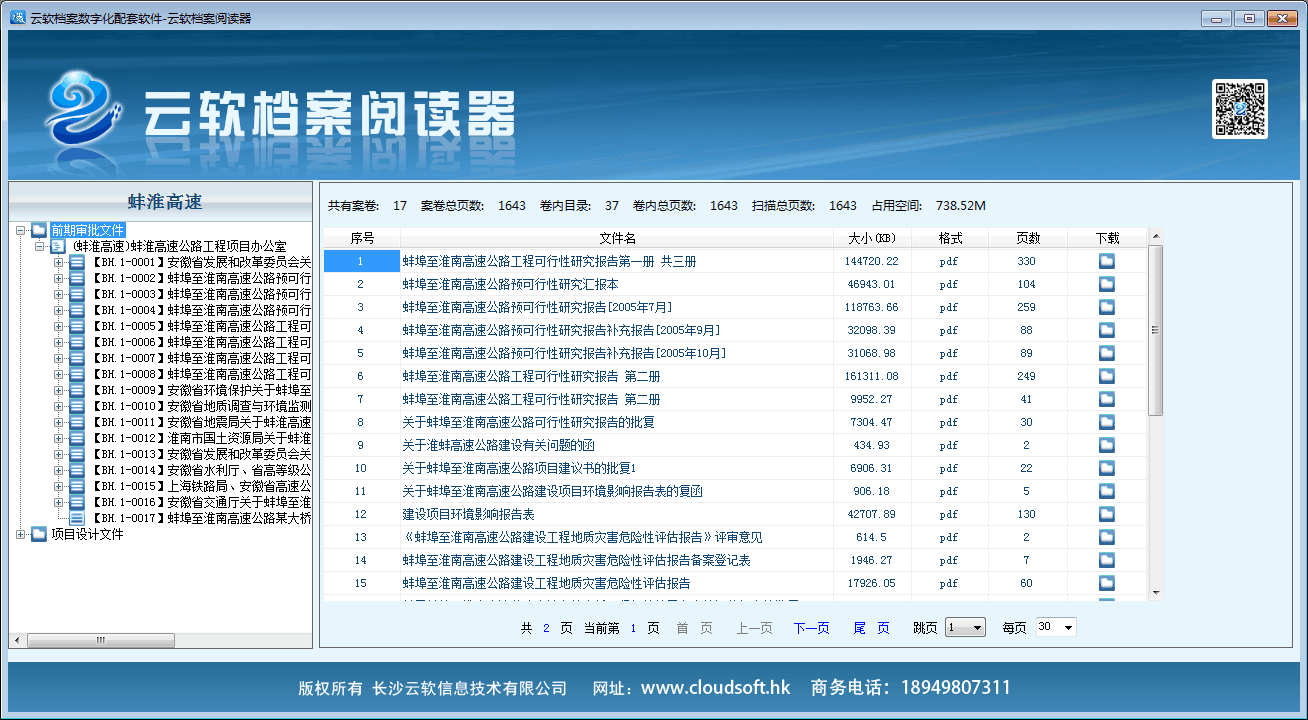The height and width of the screenshot is (720, 1308).
Task: Select tree item BH.1-0012 淮南市国土资源局
Action: coord(201,438)
